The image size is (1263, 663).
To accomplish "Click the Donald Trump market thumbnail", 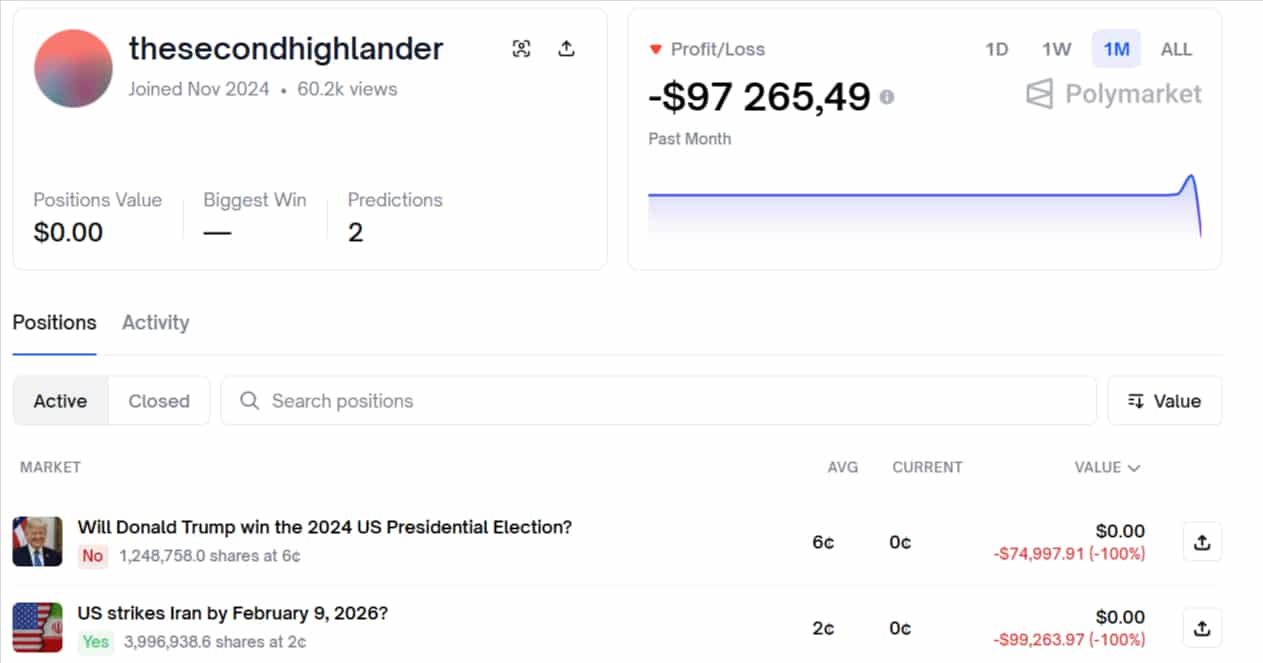I will coord(37,541).
